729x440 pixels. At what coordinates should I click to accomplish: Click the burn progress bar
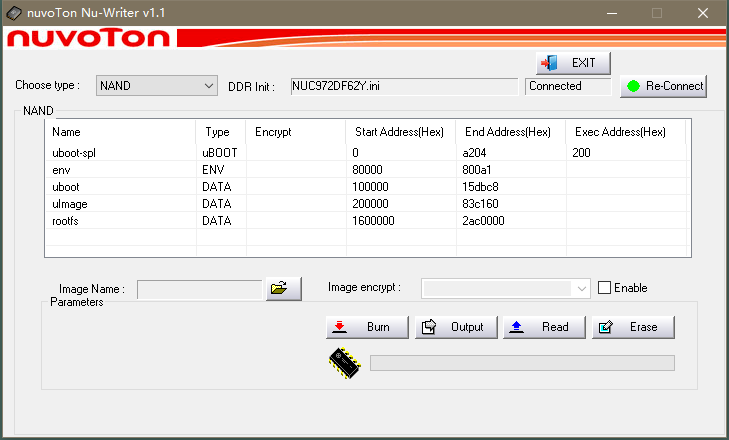tap(522, 363)
